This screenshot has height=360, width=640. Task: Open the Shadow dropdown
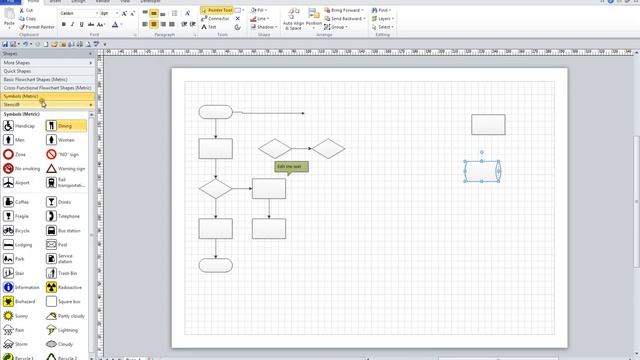tap(264, 27)
